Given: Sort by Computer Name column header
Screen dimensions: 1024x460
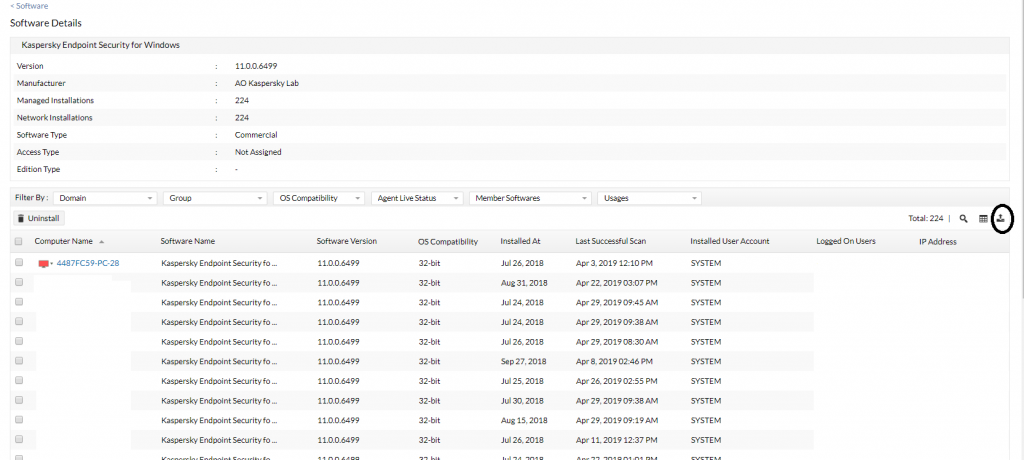Looking at the screenshot, I should coord(63,241).
